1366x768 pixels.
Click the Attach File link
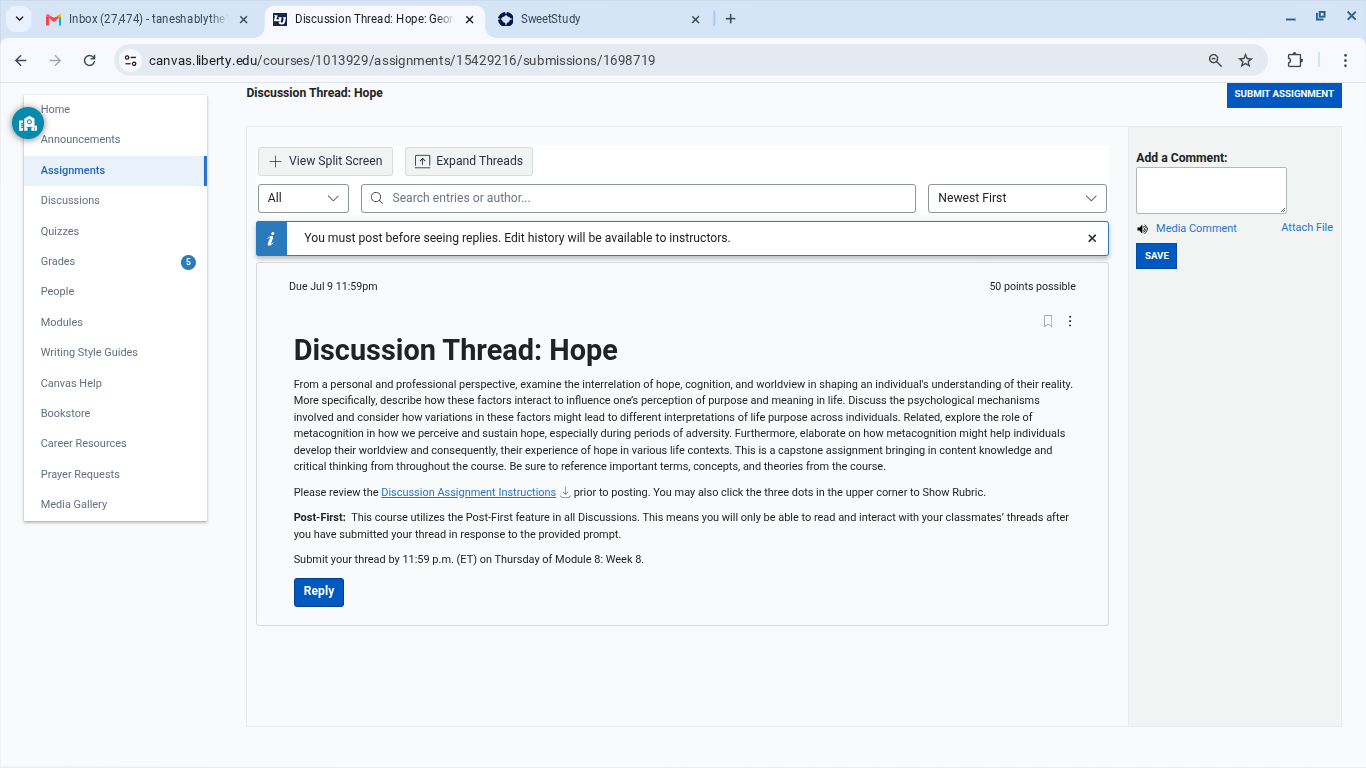pos(1307,227)
